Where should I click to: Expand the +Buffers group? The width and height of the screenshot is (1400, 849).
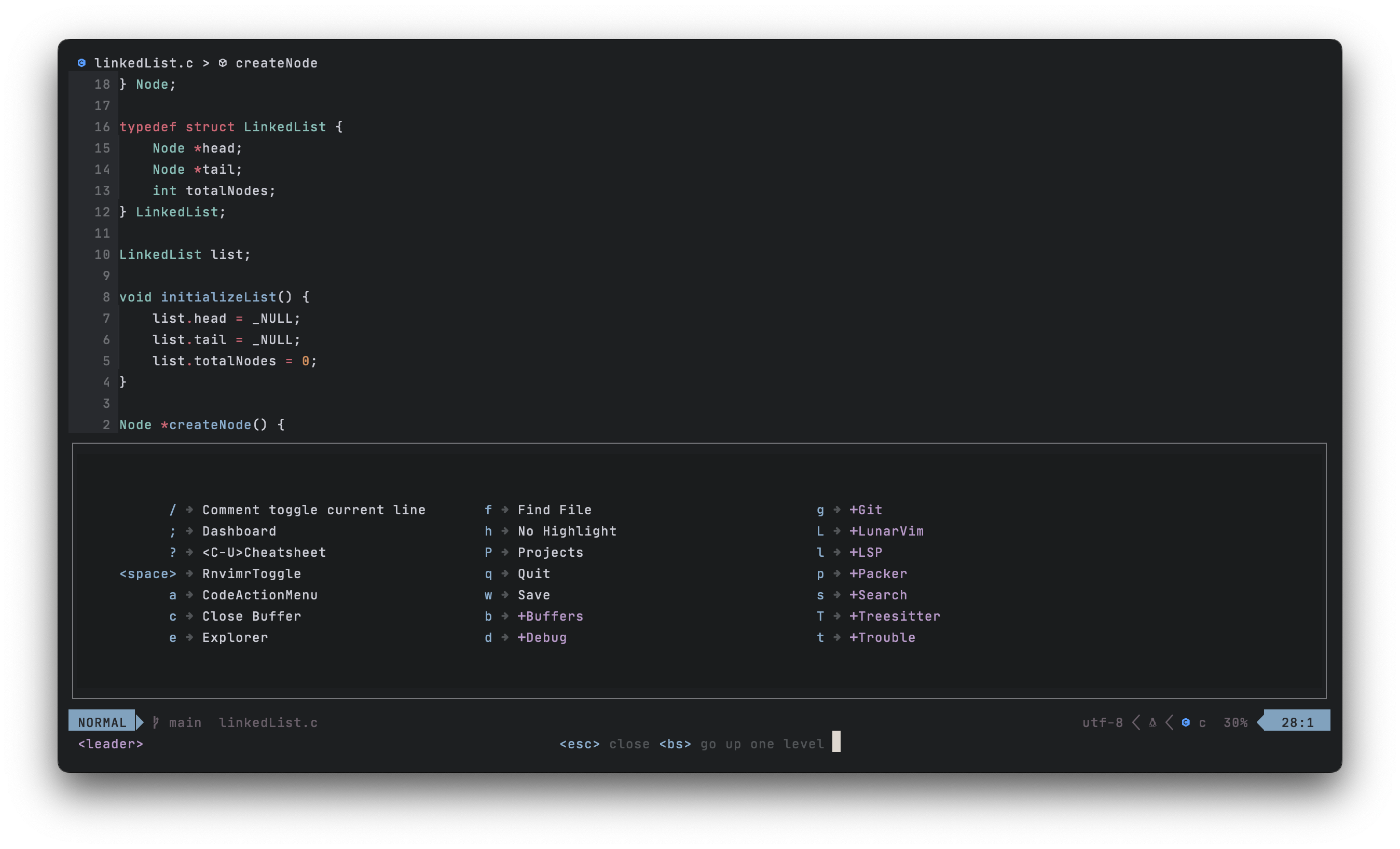click(x=551, y=616)
